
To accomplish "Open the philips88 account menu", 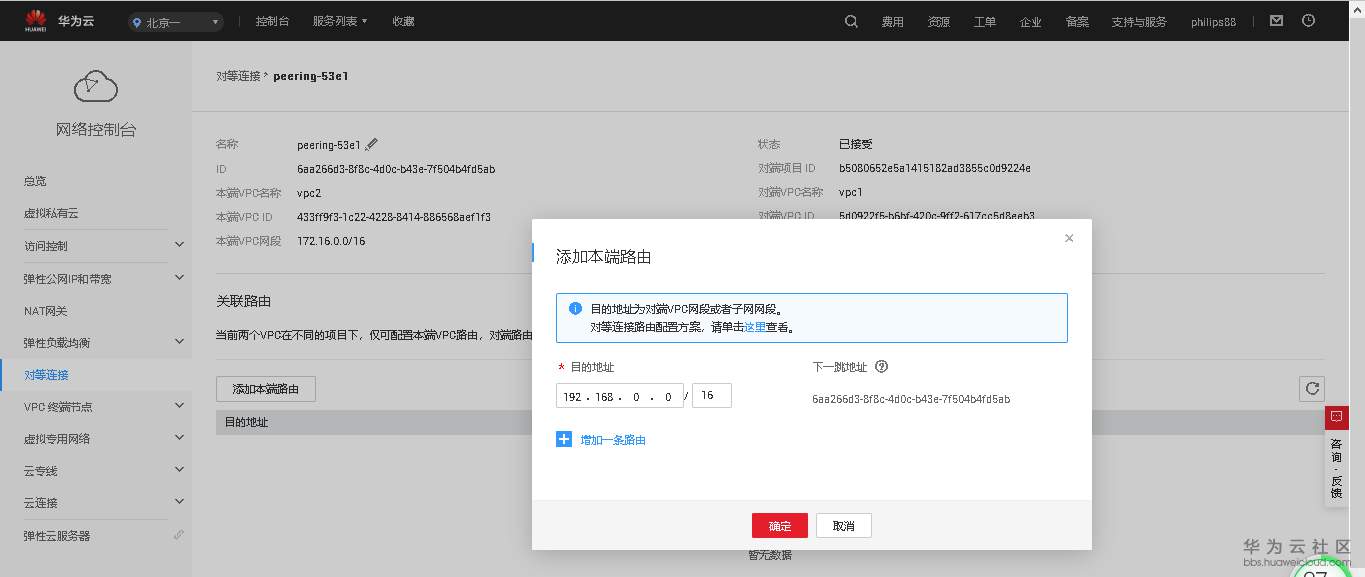I will [1213, 22].
